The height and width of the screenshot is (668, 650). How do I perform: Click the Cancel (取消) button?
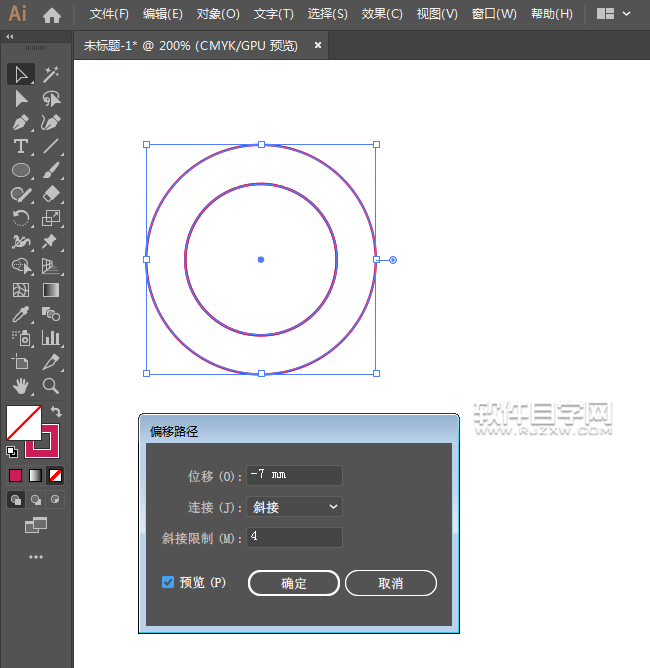point(390,583)
